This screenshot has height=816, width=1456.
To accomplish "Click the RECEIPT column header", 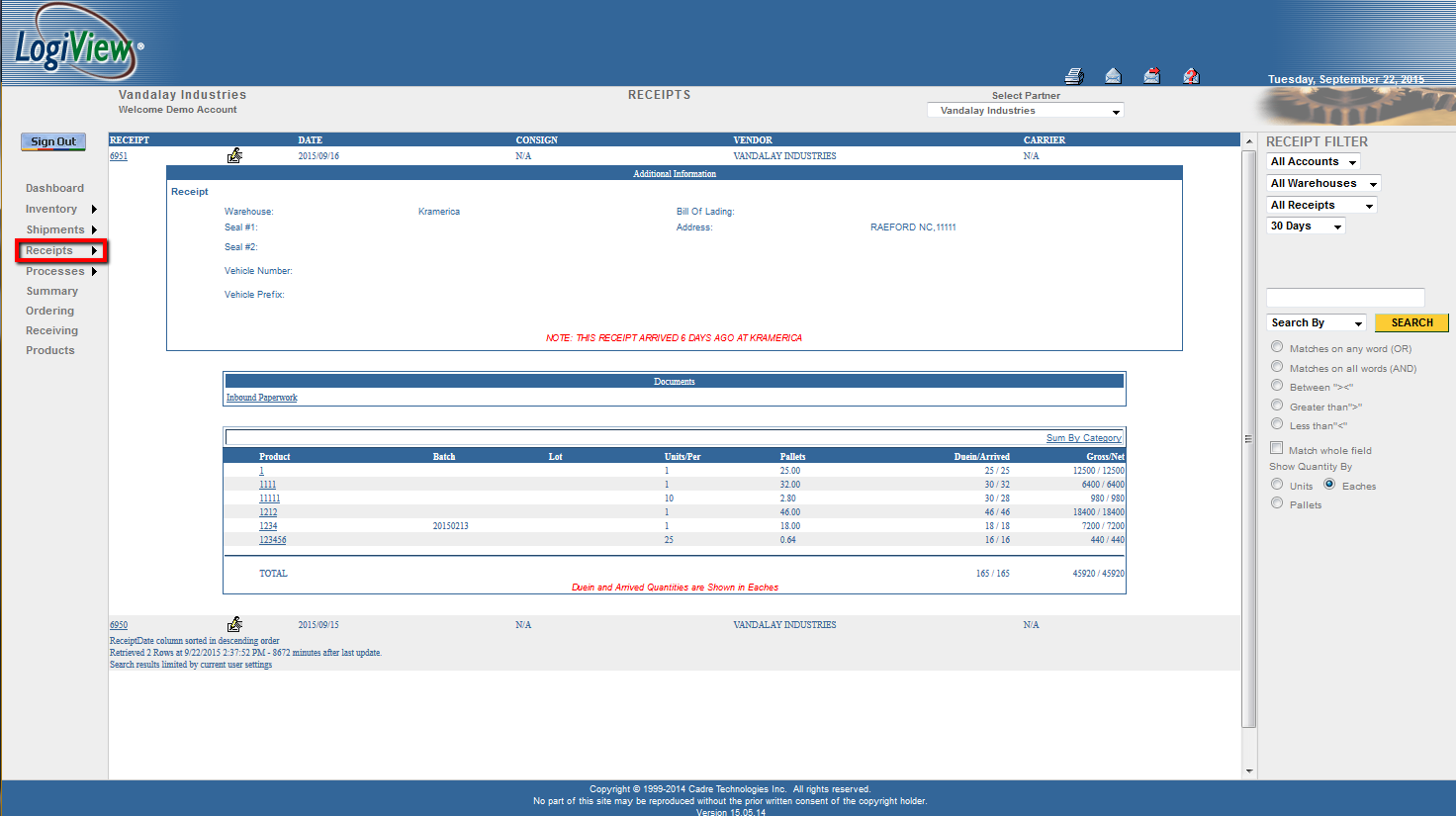I will (130, 140).
